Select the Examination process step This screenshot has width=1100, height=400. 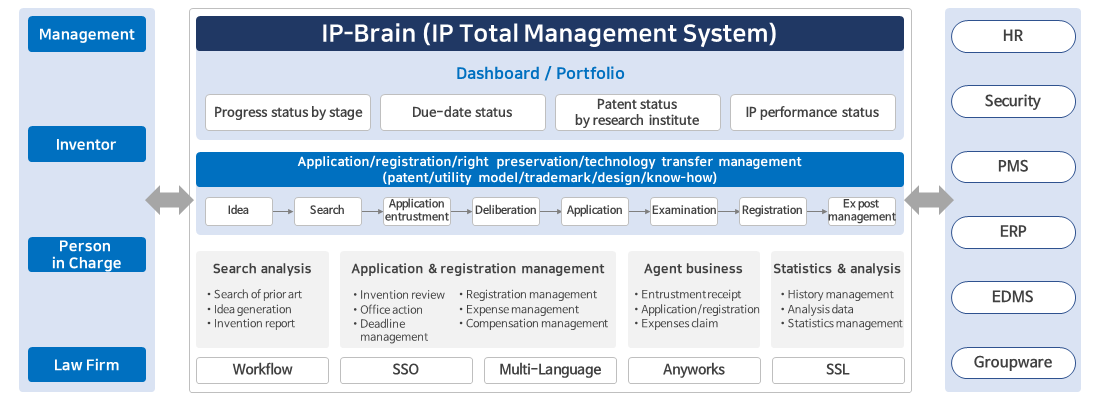(684, 211)
